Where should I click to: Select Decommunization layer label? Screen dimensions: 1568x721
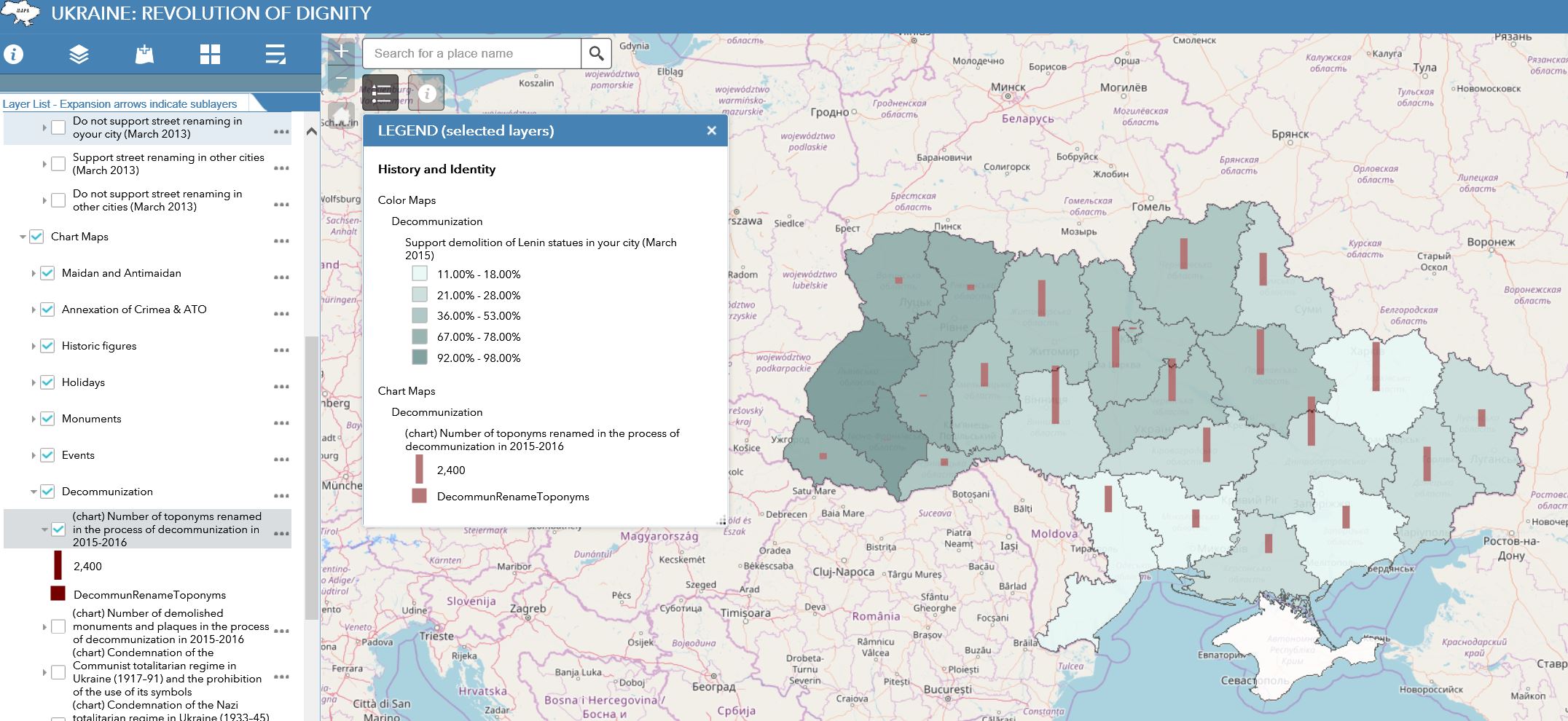107,492
